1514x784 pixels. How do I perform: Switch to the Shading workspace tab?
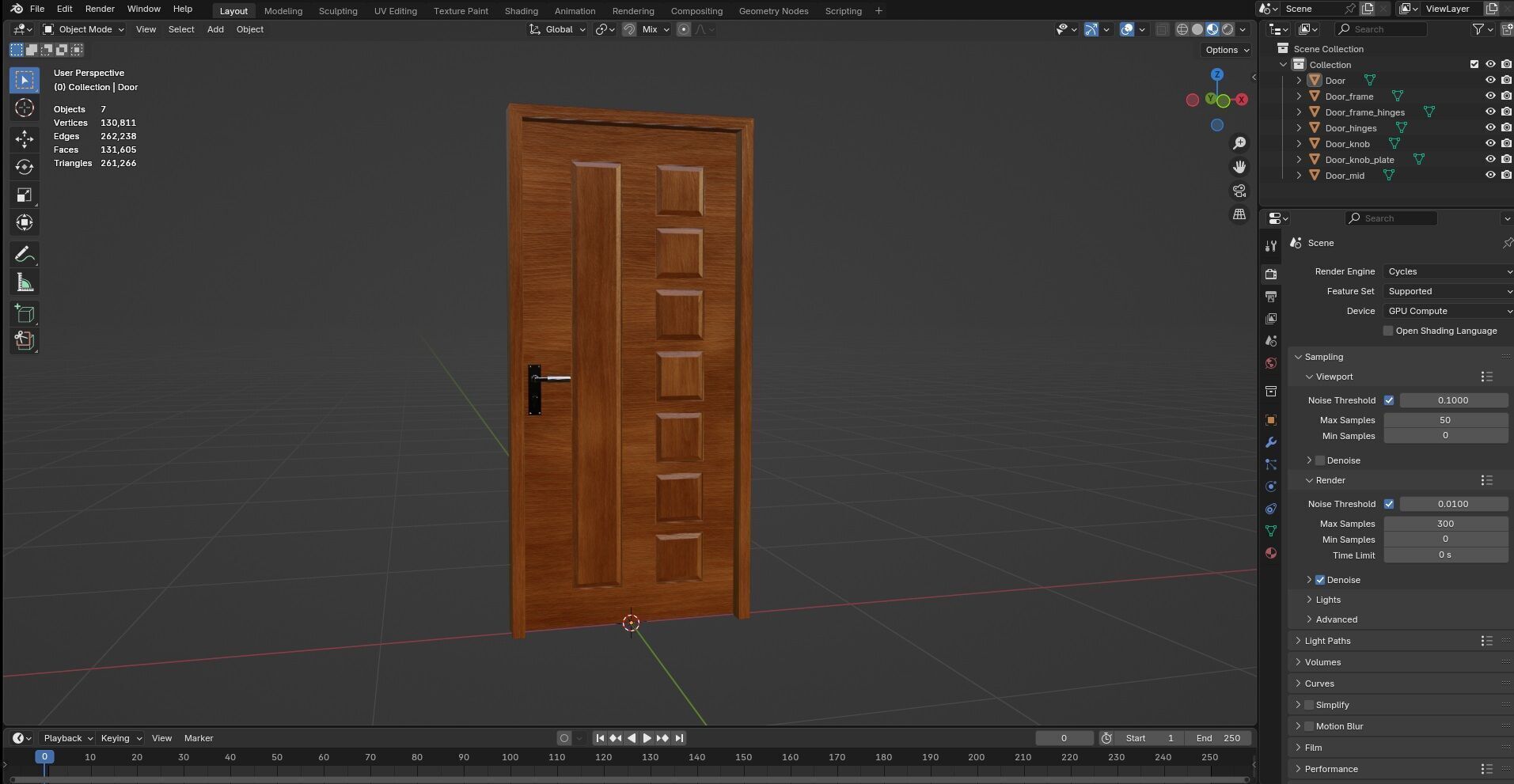(x=521, y=11)
